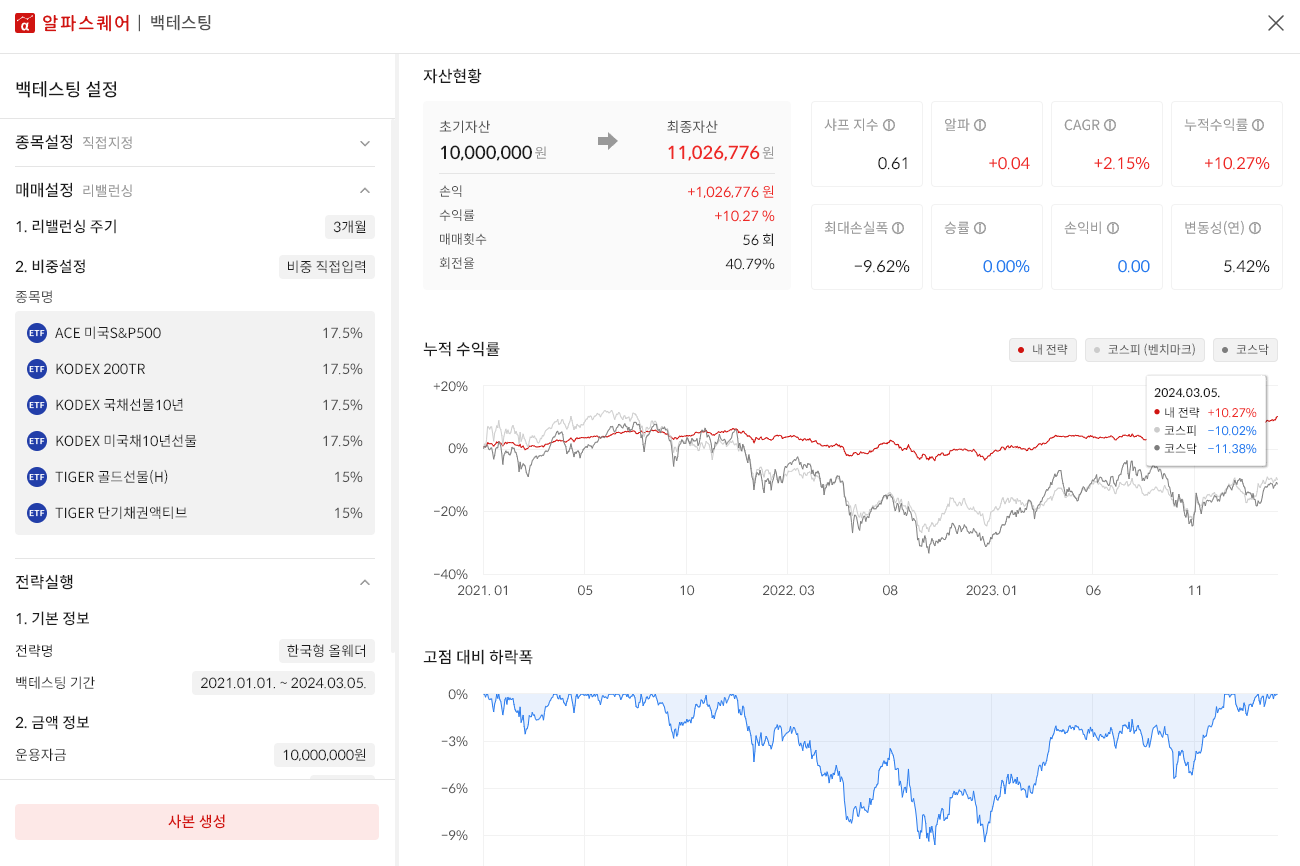This screenshot has height=866, width=1300.
Task: Toggle 코스닥 series in chart legend
Action: 1245,350
